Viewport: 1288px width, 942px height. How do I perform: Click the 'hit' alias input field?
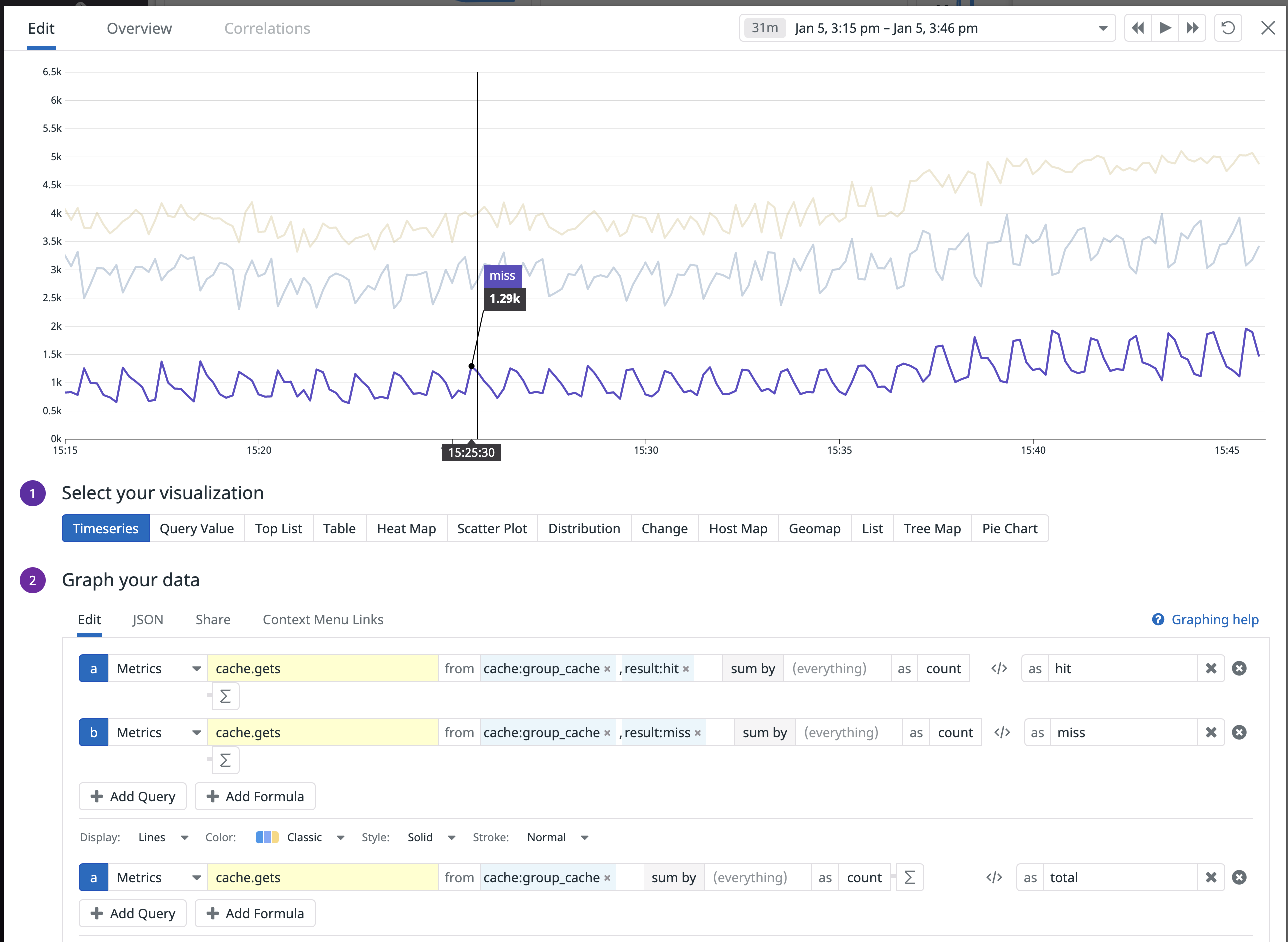[x=1122, y=668]
